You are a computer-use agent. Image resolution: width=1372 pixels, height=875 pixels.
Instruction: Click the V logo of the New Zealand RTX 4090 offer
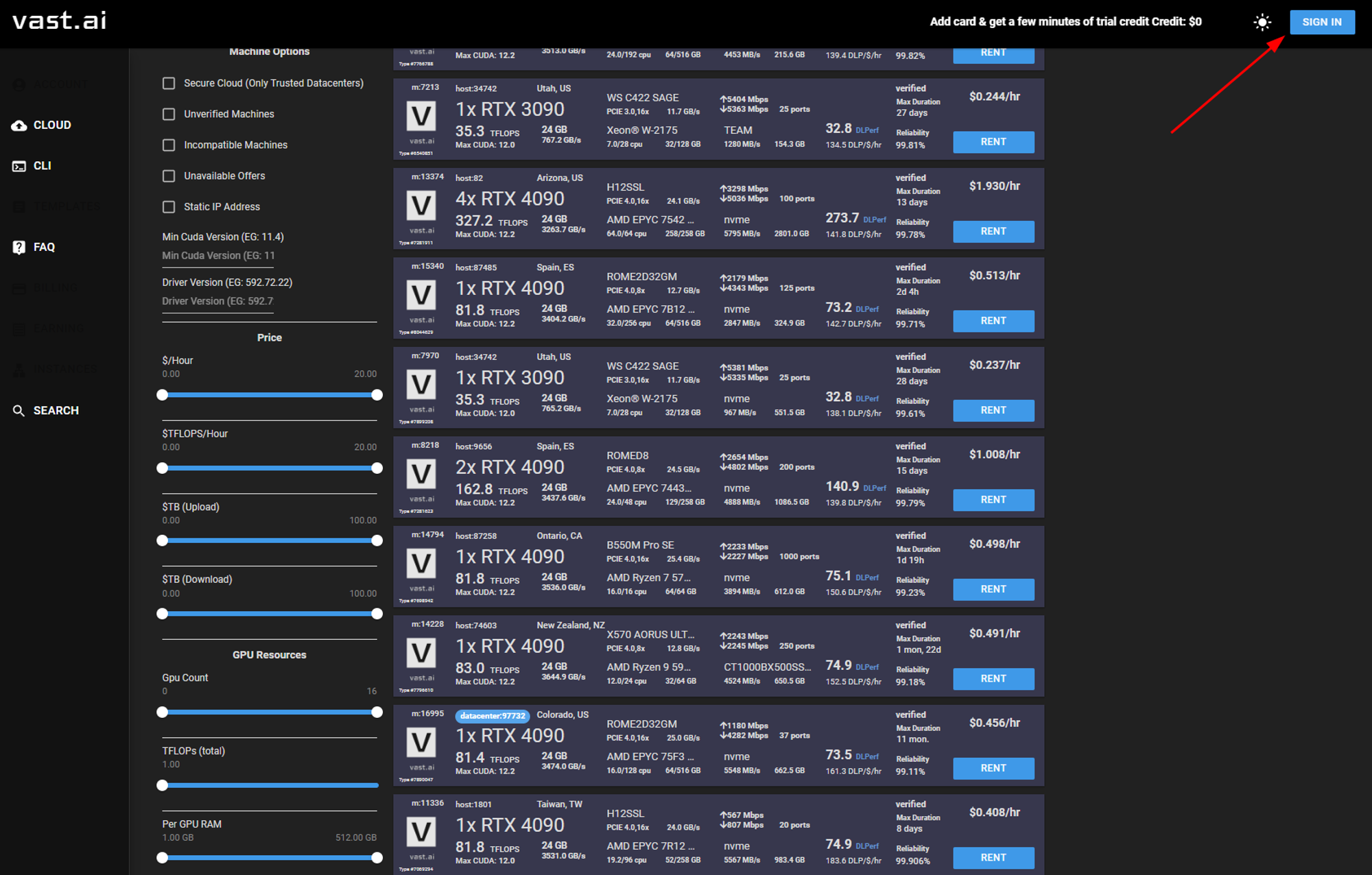[x=421, y=653]
